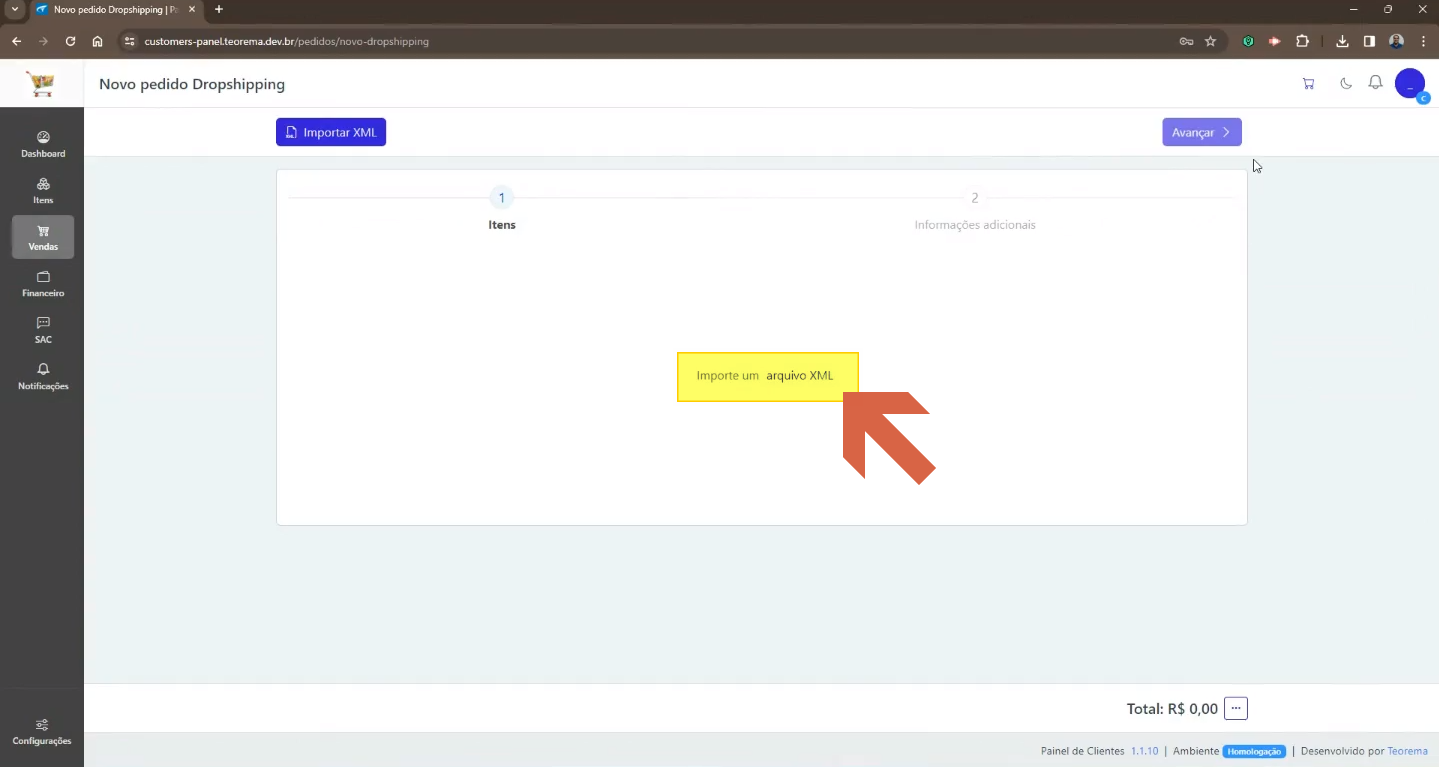Open the SAC sidebar section
This screenshot has width=1439, height=767.
[43, 330]
